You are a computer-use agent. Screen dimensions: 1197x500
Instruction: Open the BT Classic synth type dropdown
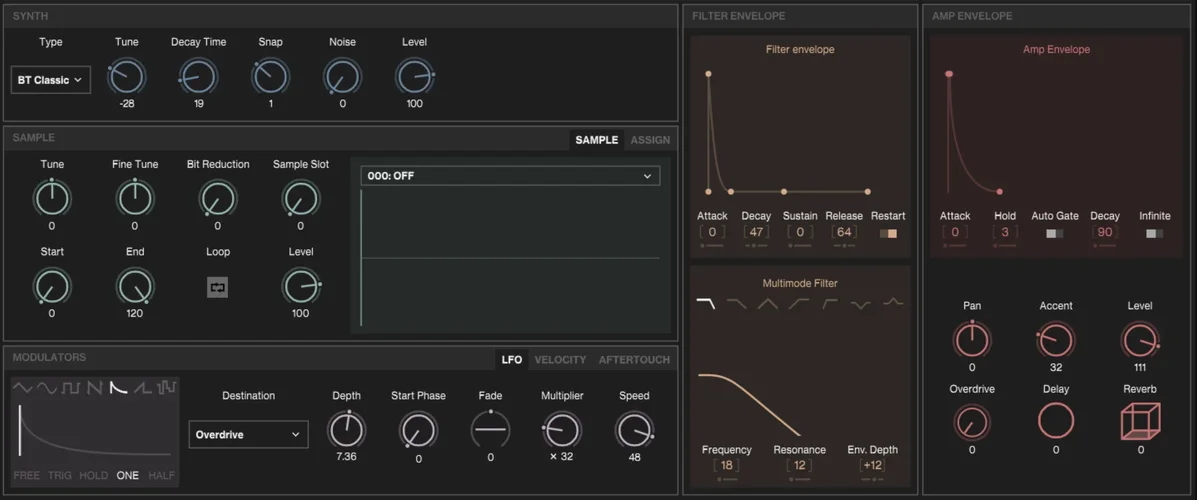pos(50,80)
